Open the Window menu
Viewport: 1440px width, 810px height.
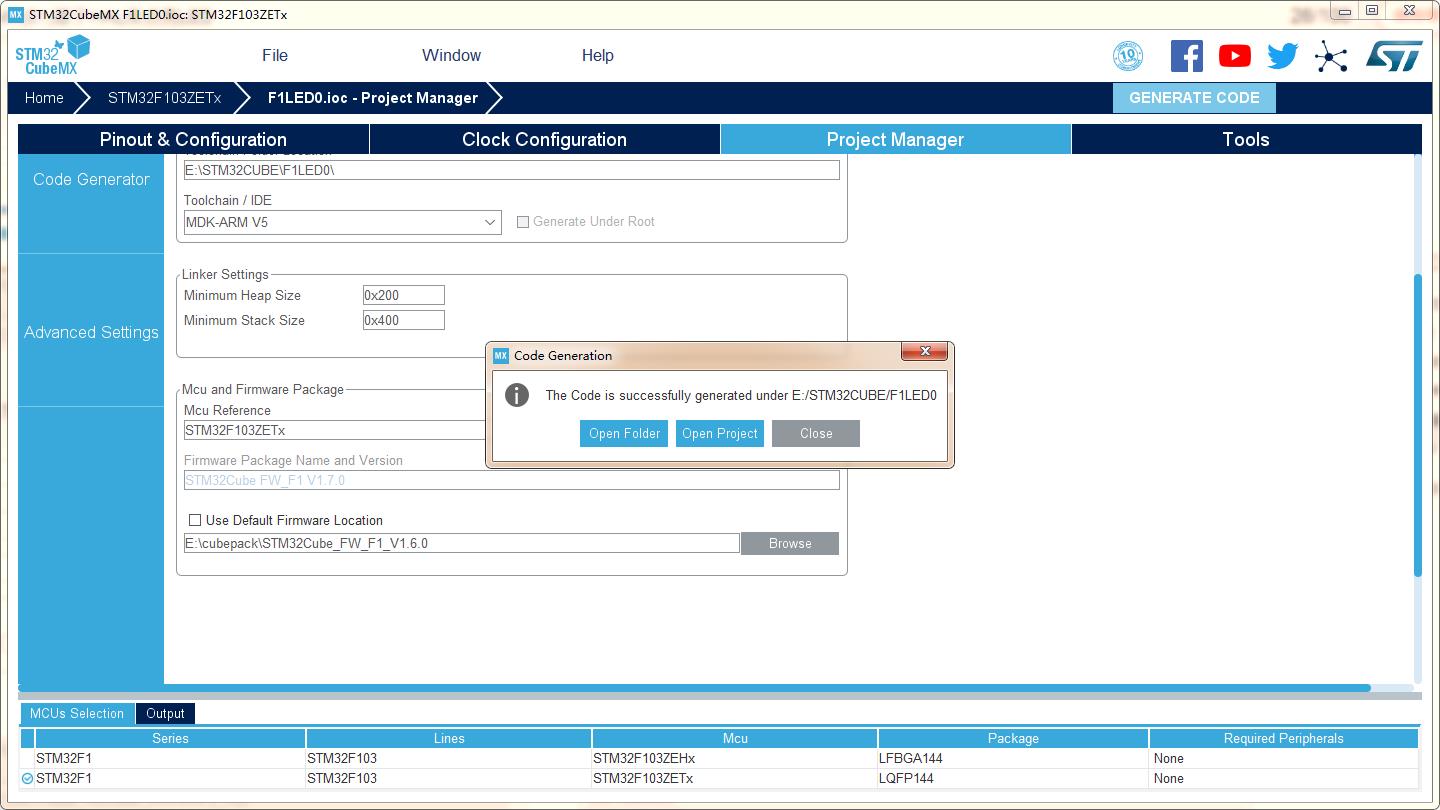(451, 55)
